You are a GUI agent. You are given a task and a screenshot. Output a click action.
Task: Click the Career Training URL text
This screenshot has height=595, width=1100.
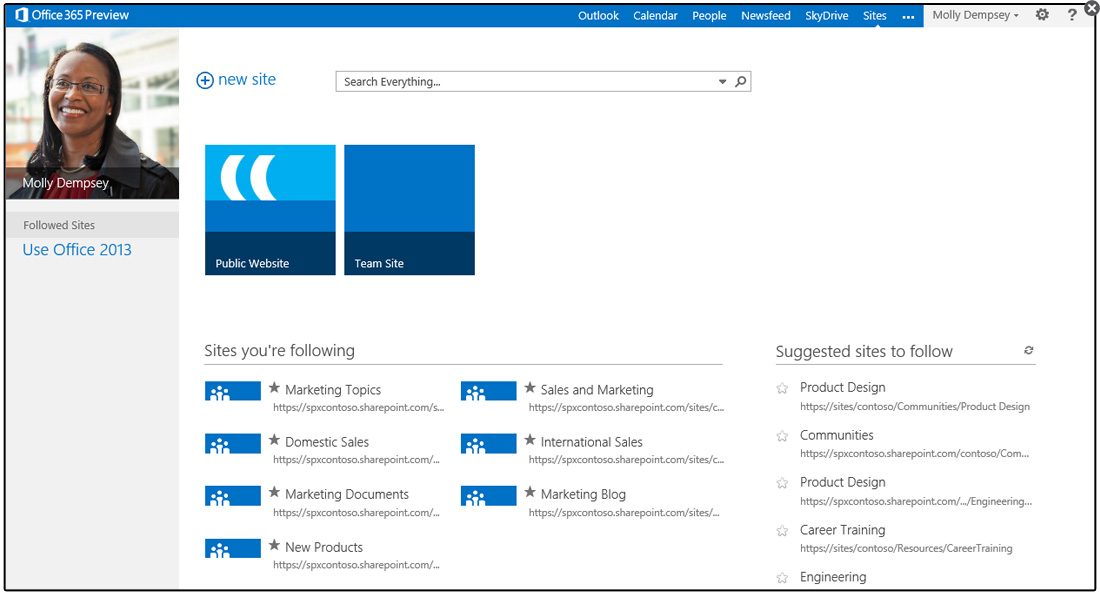906,548
